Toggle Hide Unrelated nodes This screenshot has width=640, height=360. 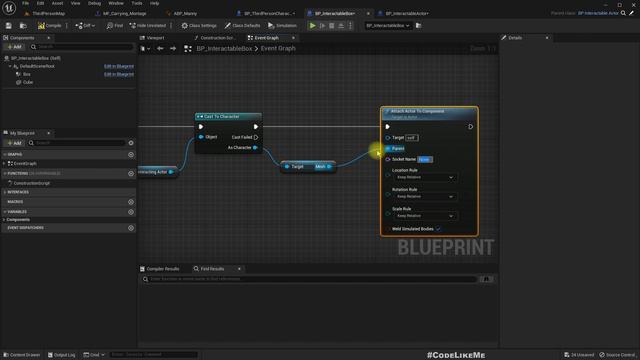(x=148, y=25)
